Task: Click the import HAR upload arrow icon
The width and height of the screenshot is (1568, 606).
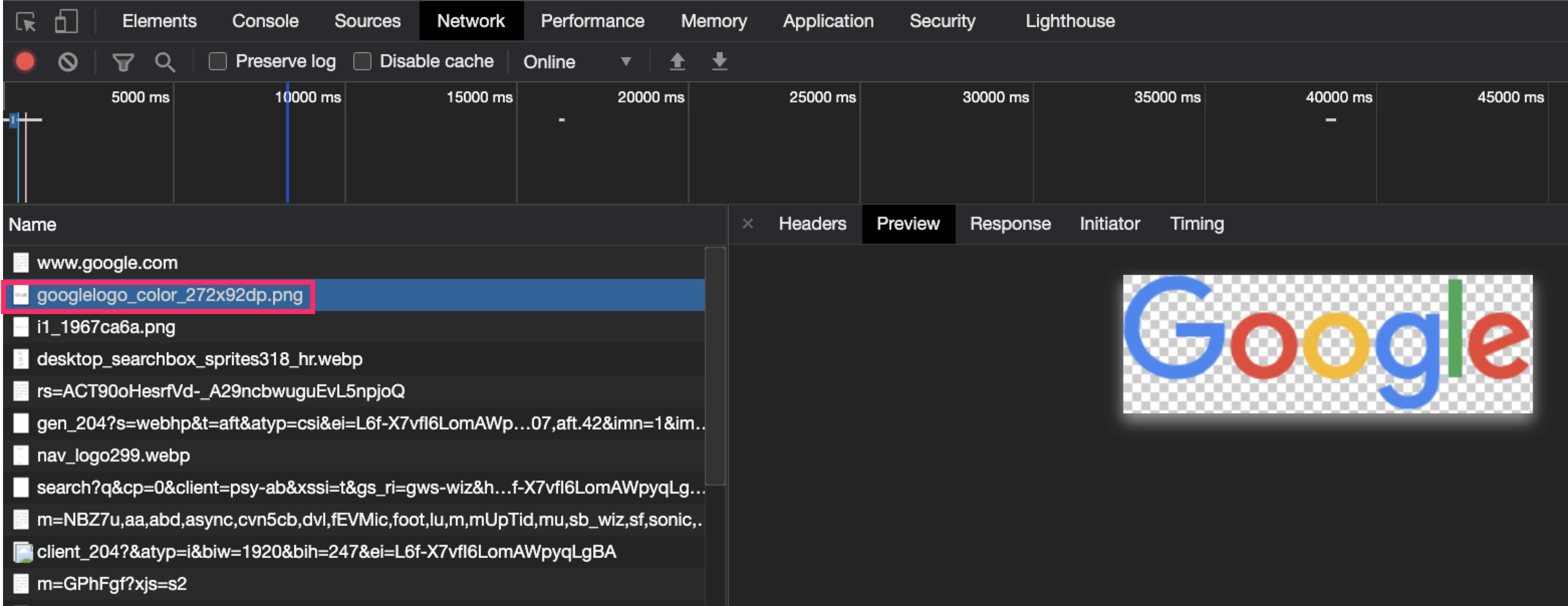Action: point(677,61)
